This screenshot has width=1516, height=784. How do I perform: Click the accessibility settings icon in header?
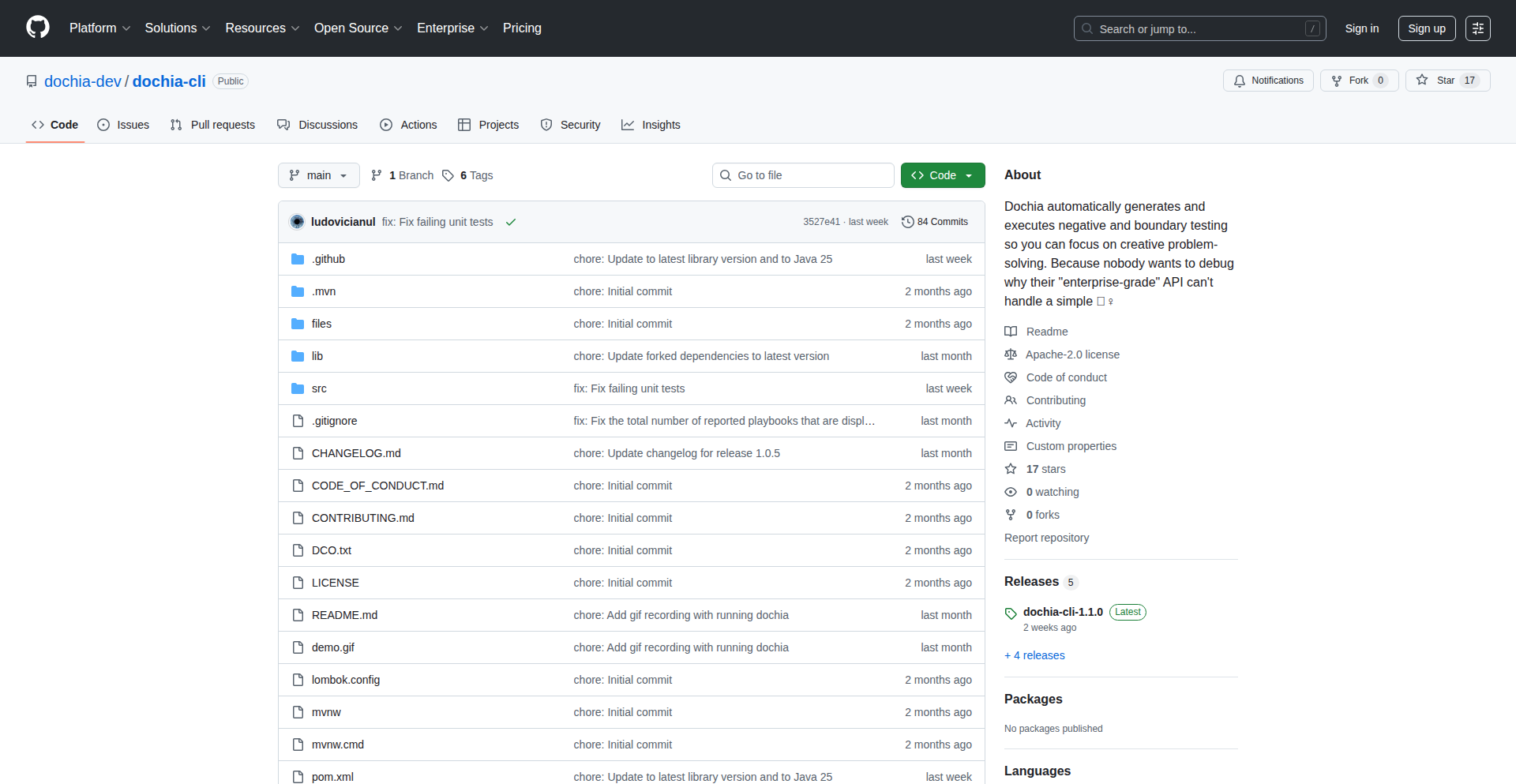(x=1478, y=28)
